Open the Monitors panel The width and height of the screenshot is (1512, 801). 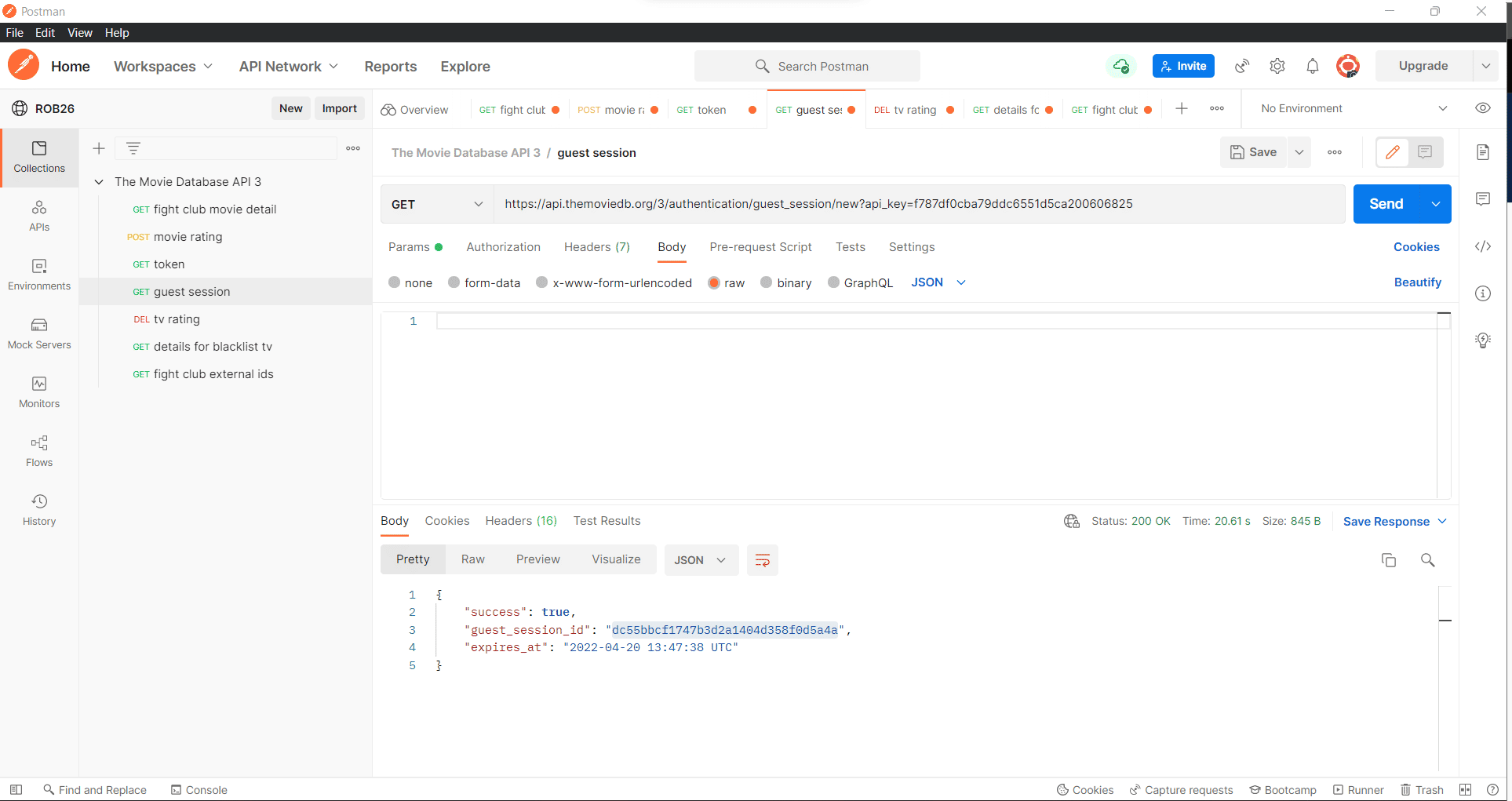point(38,392)
